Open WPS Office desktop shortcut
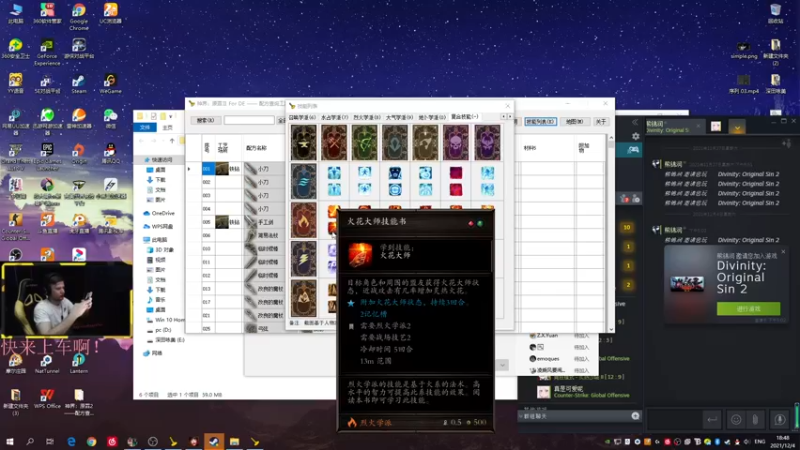 [x=47, y=399]
